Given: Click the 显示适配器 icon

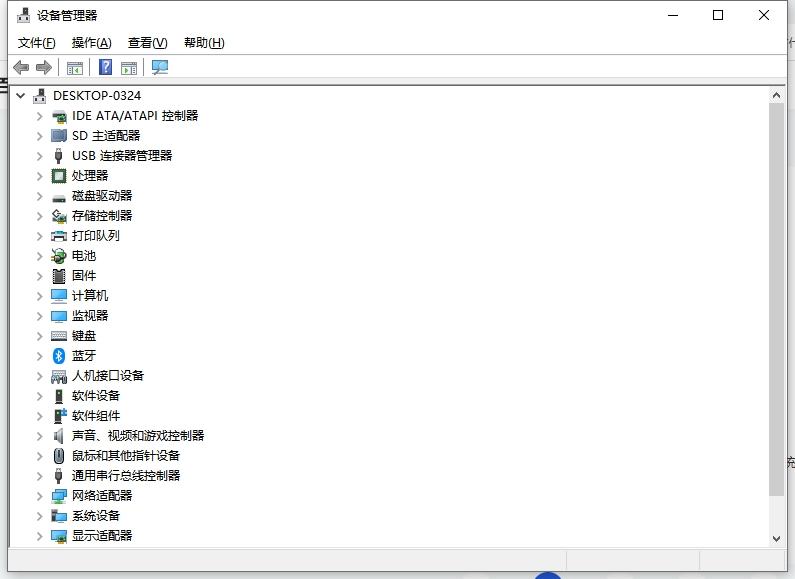Looking at the screenshot, I should click(x=59, y=536).
